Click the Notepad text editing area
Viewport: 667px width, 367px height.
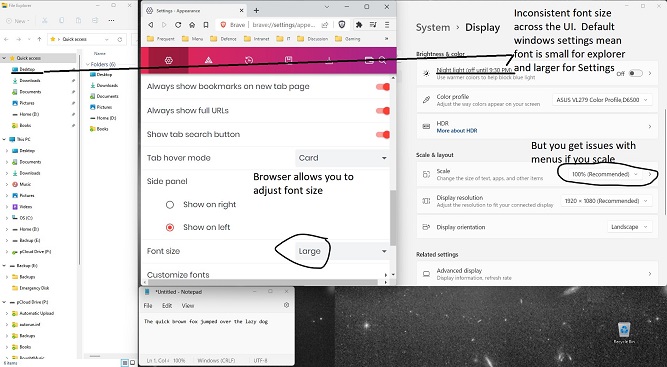(x=217, y=334)
